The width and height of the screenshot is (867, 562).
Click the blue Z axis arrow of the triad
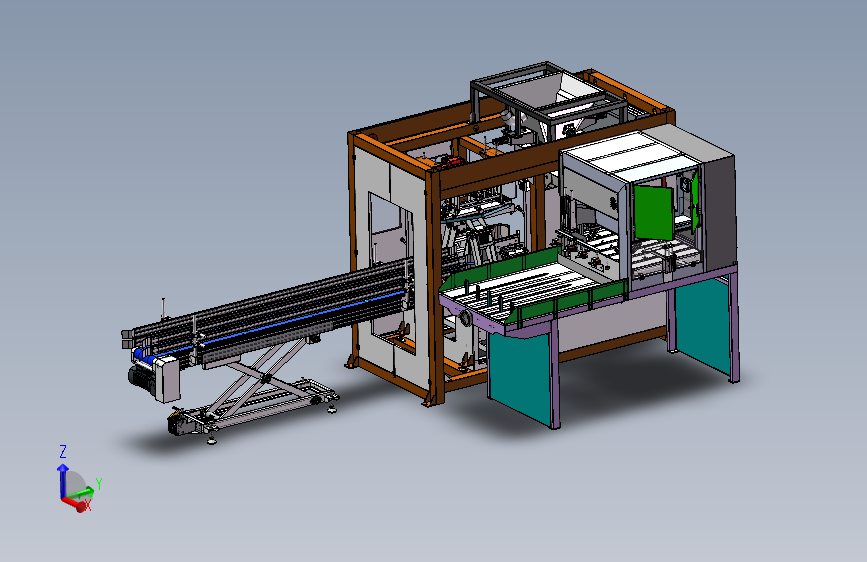coord(62,480)
